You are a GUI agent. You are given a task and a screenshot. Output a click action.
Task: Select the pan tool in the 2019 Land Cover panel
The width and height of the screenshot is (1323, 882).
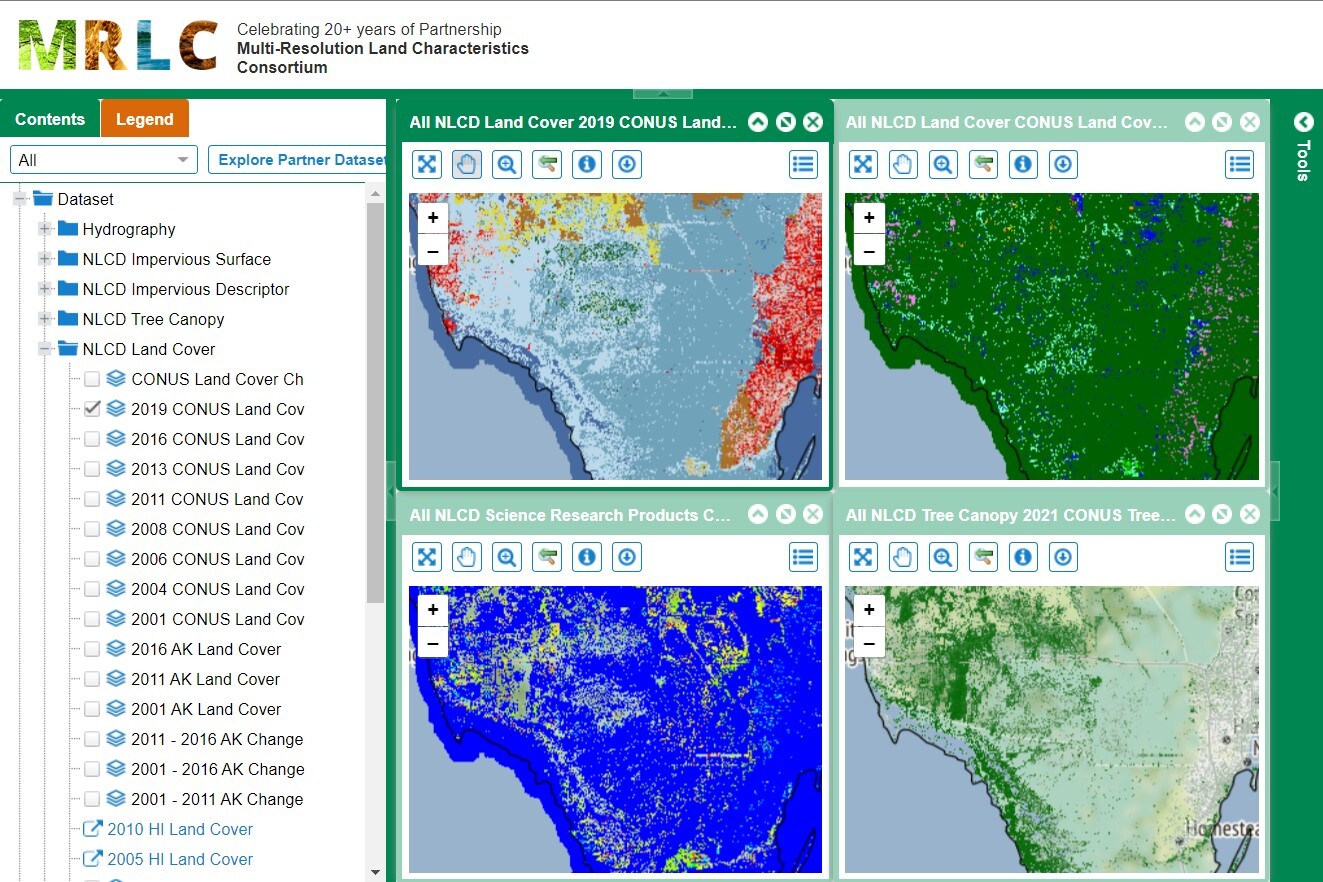point(466,164)
